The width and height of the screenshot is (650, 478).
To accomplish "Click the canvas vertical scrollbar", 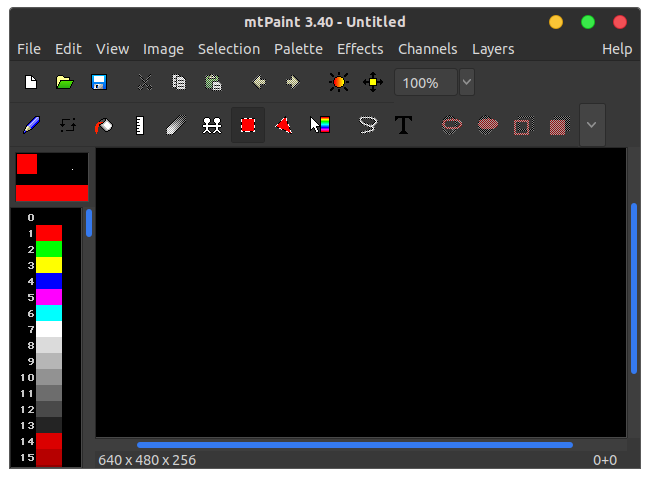I will pos(634,289).
